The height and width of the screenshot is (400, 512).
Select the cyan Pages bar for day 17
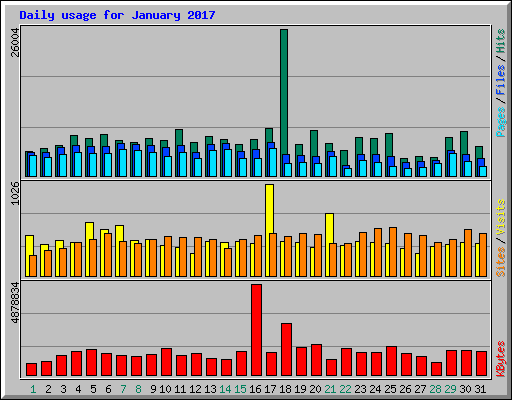(x=273, y=162)
